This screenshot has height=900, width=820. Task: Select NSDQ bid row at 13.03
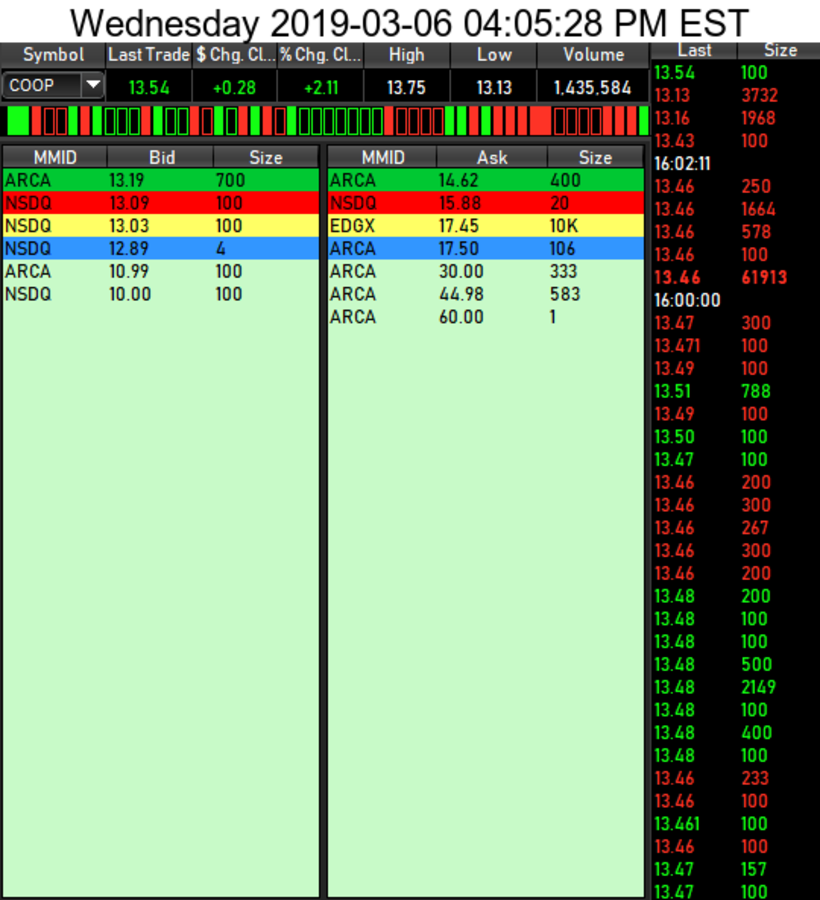click(x=161, y=226)
